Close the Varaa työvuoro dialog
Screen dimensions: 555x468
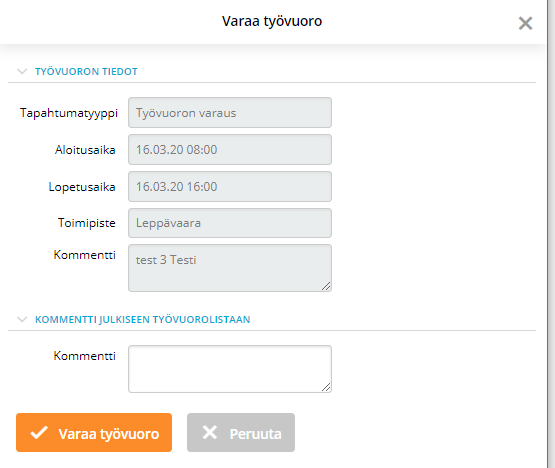point(525,24)
